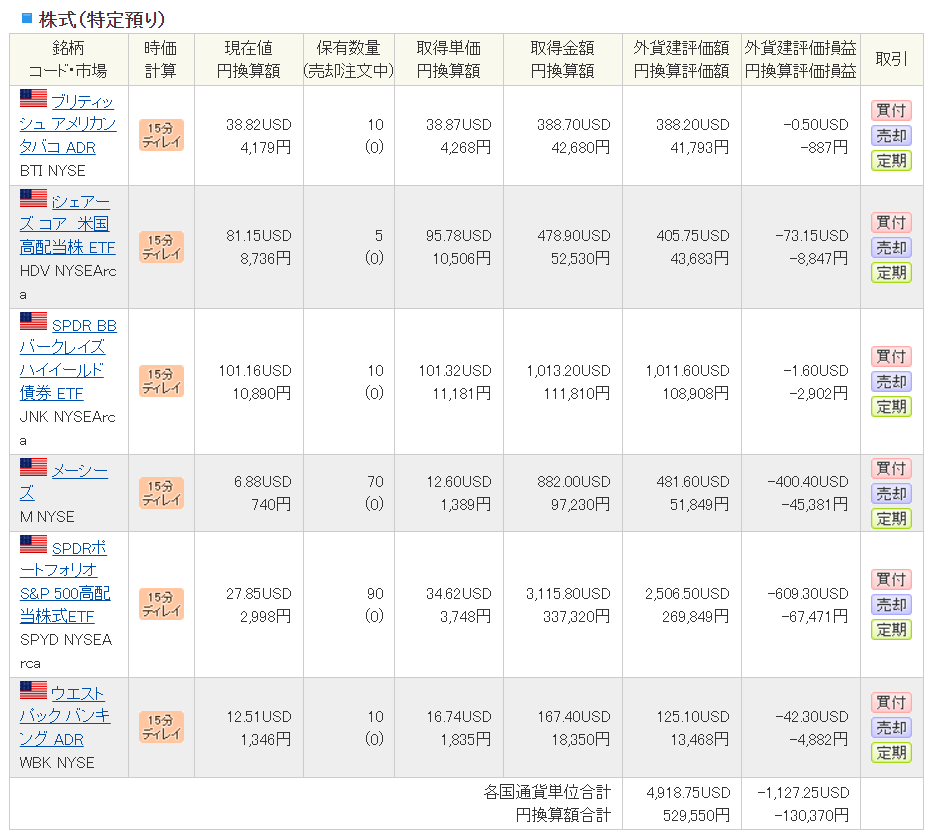Click the 取引 column header
This screenshot has height=839, width=930.
[x=891, y=59]
